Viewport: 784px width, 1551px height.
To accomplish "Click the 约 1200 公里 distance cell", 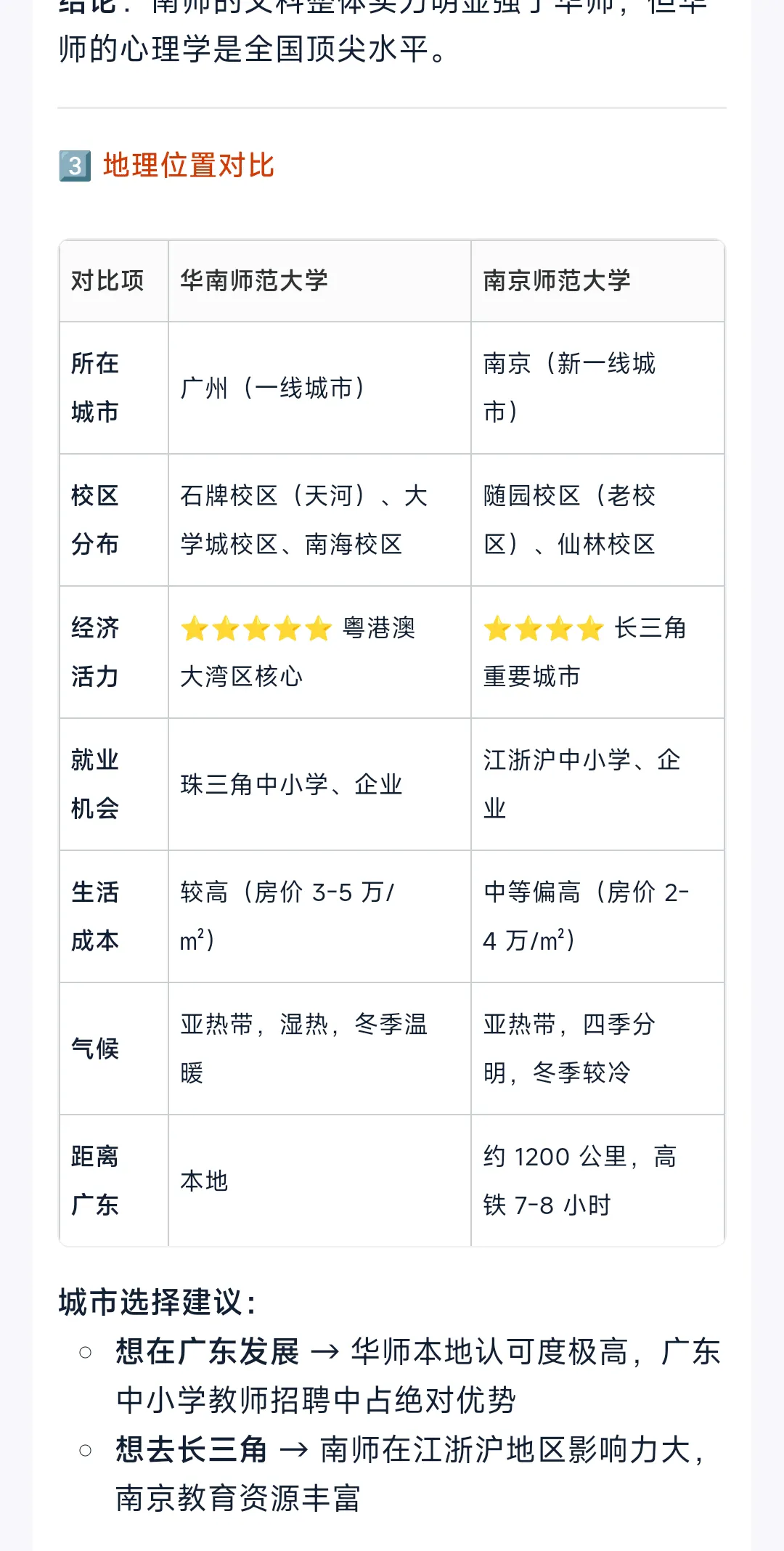I will point(597,1181).
